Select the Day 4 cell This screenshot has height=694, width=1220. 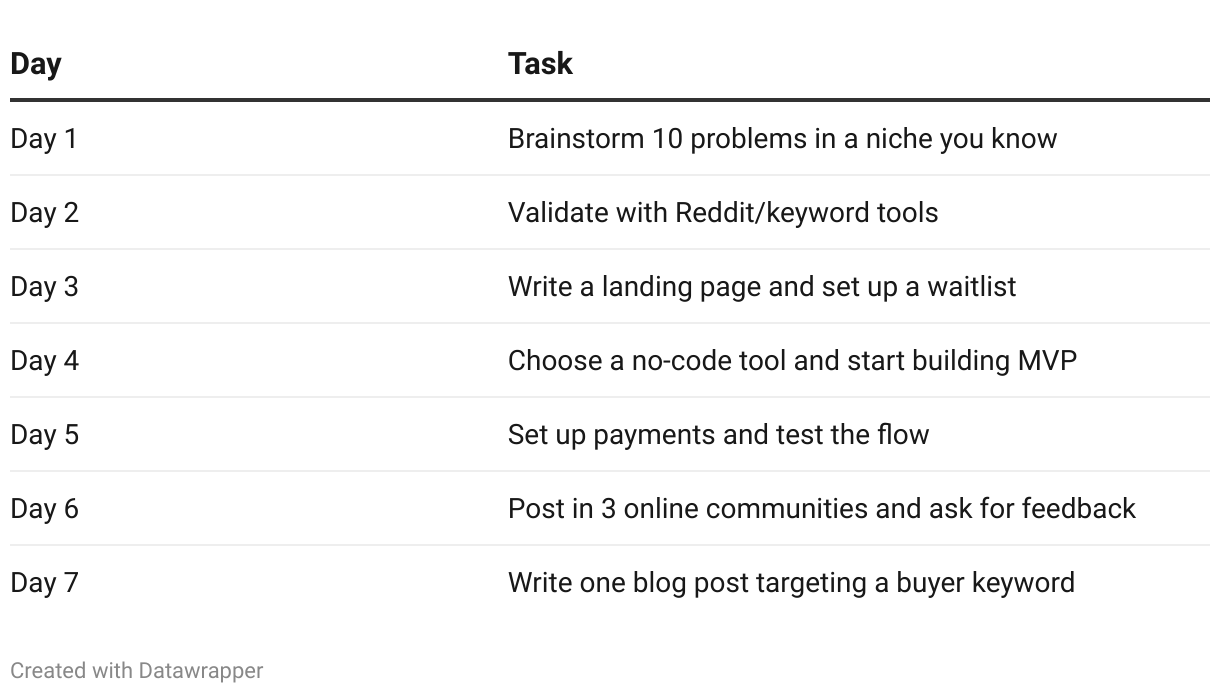[x=44, y=360]
